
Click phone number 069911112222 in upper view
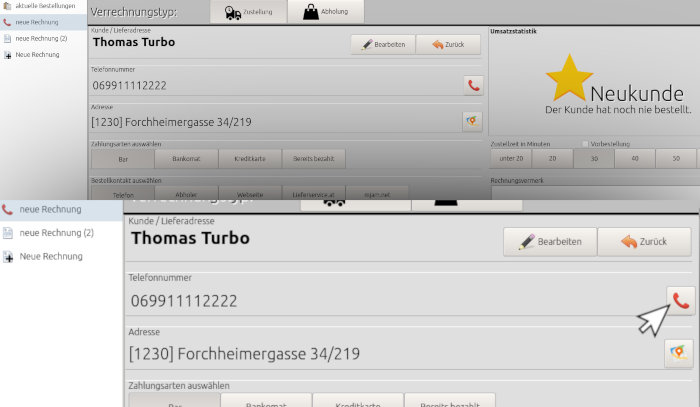click(x=129, y=86)
